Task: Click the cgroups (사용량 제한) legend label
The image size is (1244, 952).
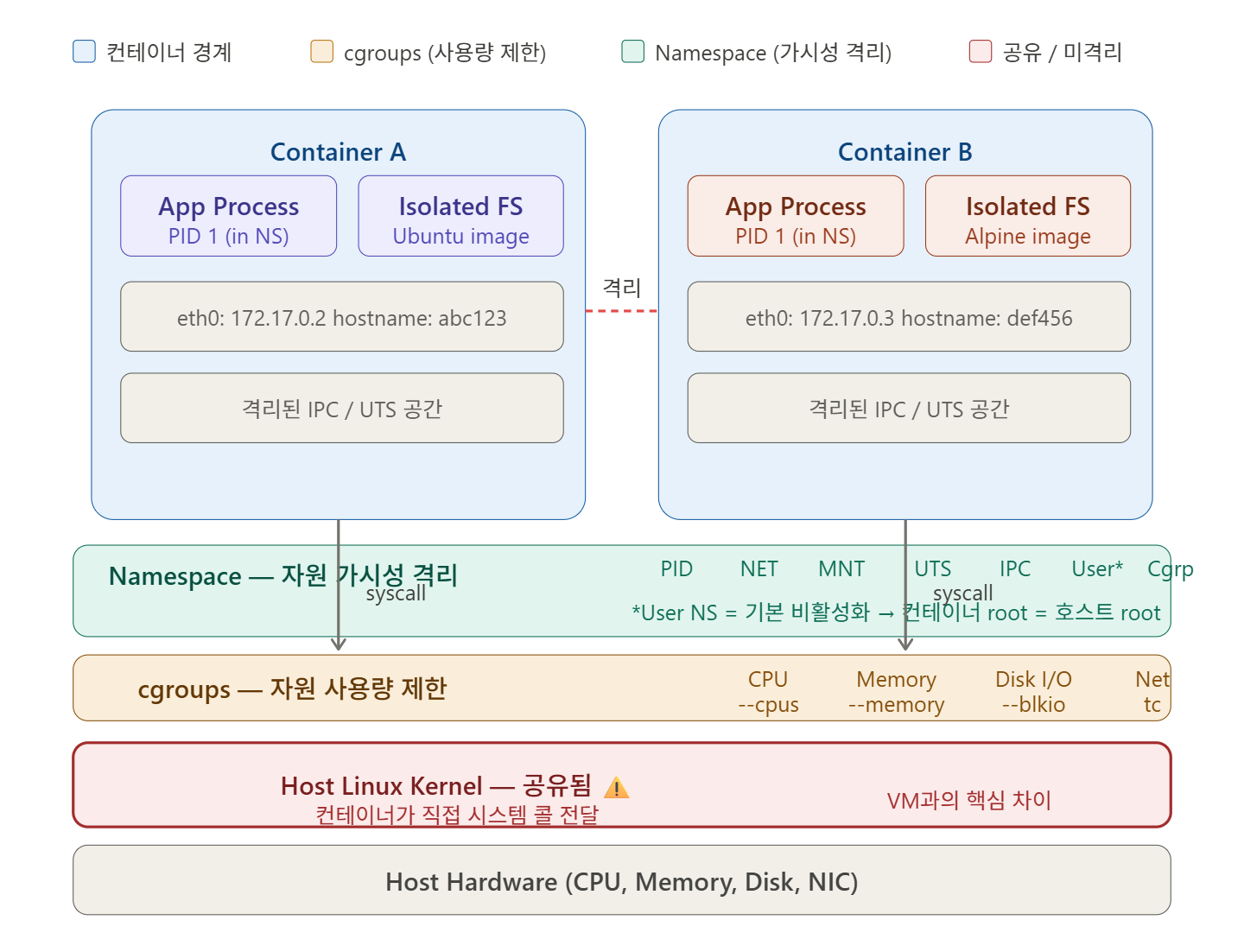Action: tap(445, 53)
